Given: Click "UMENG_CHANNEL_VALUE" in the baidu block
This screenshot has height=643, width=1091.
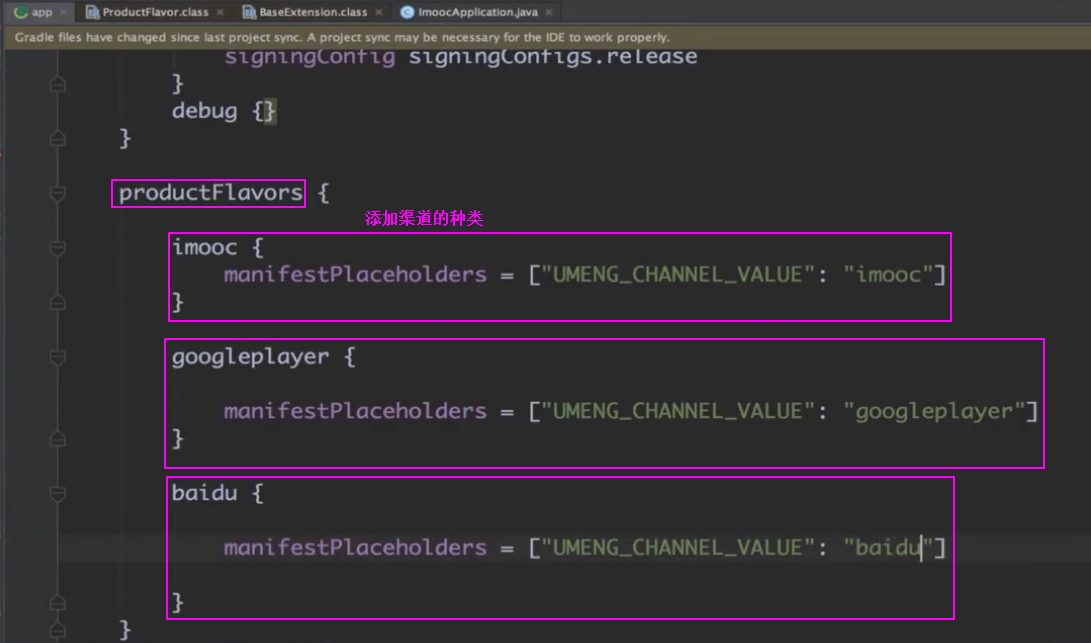Looking at the screenshot, I should (678, 547).
